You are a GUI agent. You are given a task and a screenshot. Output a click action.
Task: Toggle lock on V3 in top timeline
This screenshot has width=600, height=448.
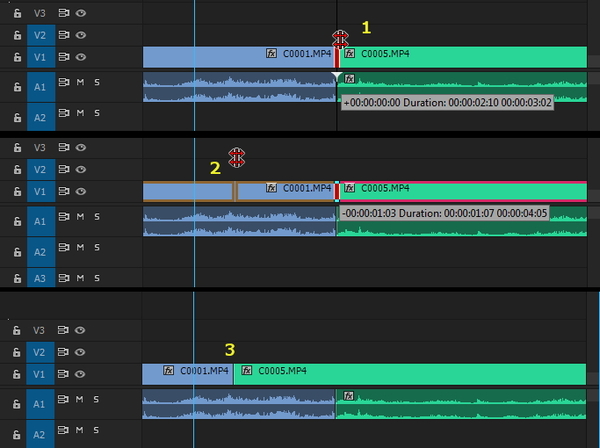tap(17, 13)
